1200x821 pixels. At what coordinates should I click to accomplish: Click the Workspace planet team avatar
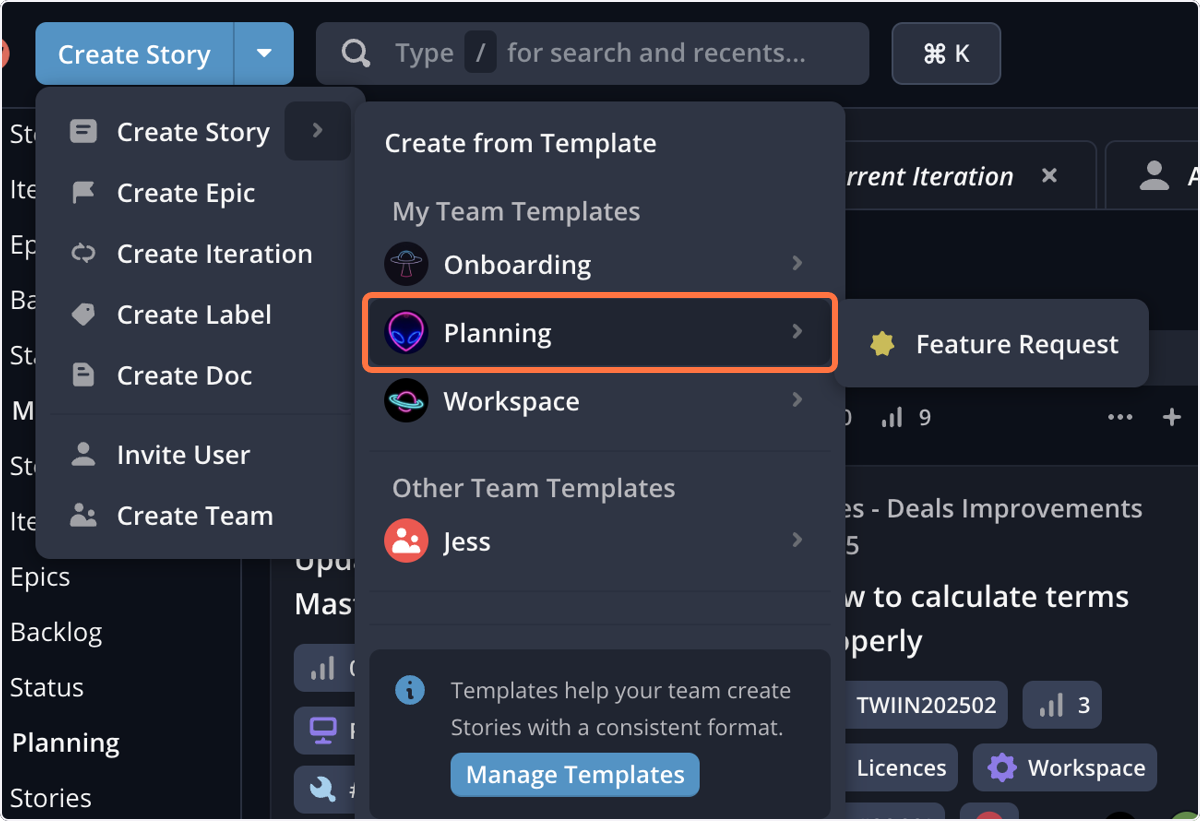(406, 401)
